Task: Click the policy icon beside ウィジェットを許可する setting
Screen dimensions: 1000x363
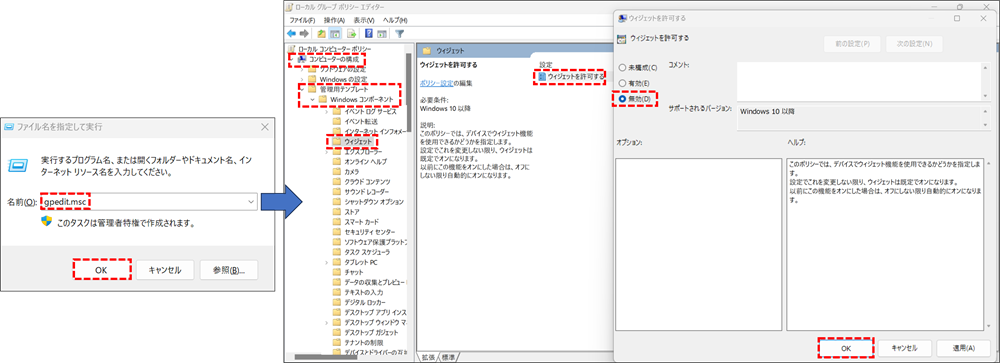Action: 543,77
